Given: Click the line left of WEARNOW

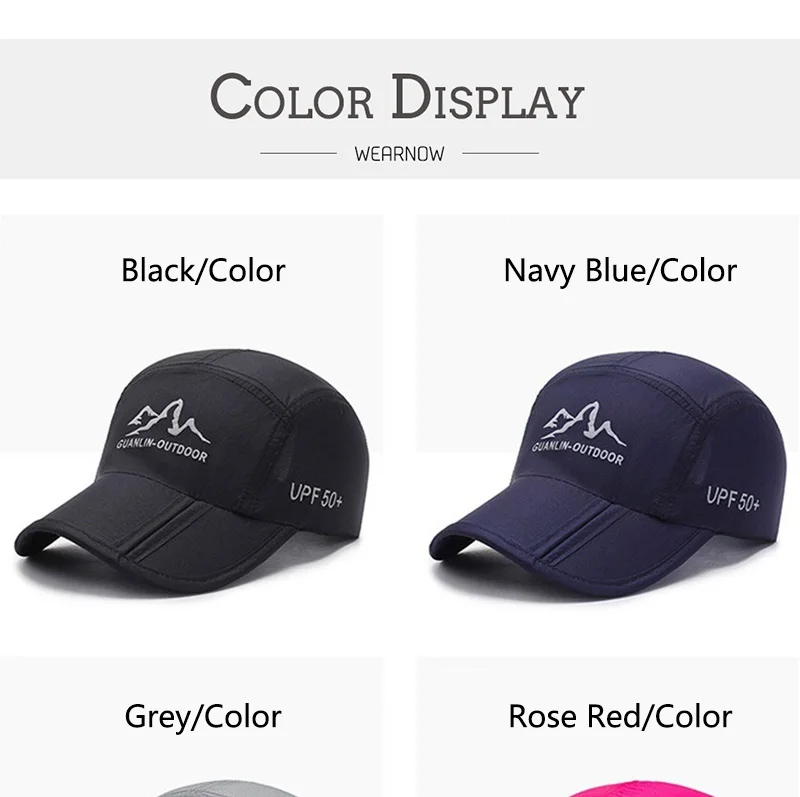Looking at the screenshot, I should click(x=298, y=153).
